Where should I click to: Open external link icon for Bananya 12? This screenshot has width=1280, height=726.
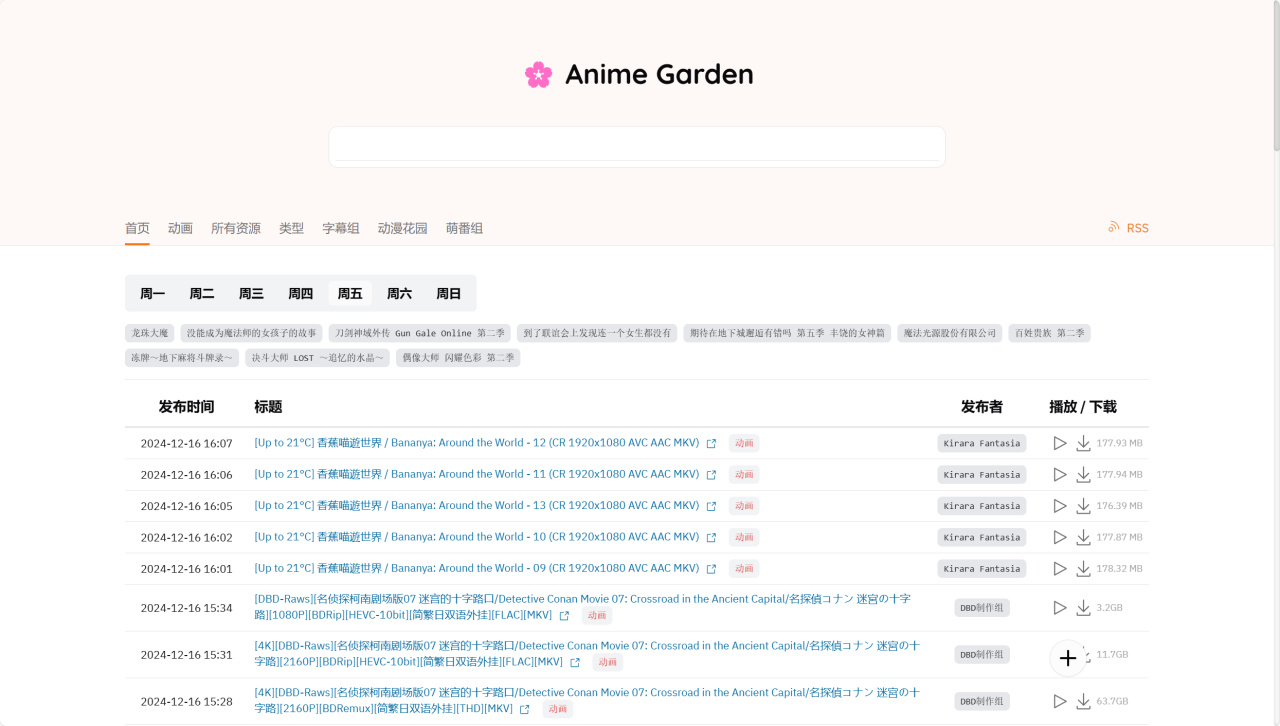click(x=711, y=444)
